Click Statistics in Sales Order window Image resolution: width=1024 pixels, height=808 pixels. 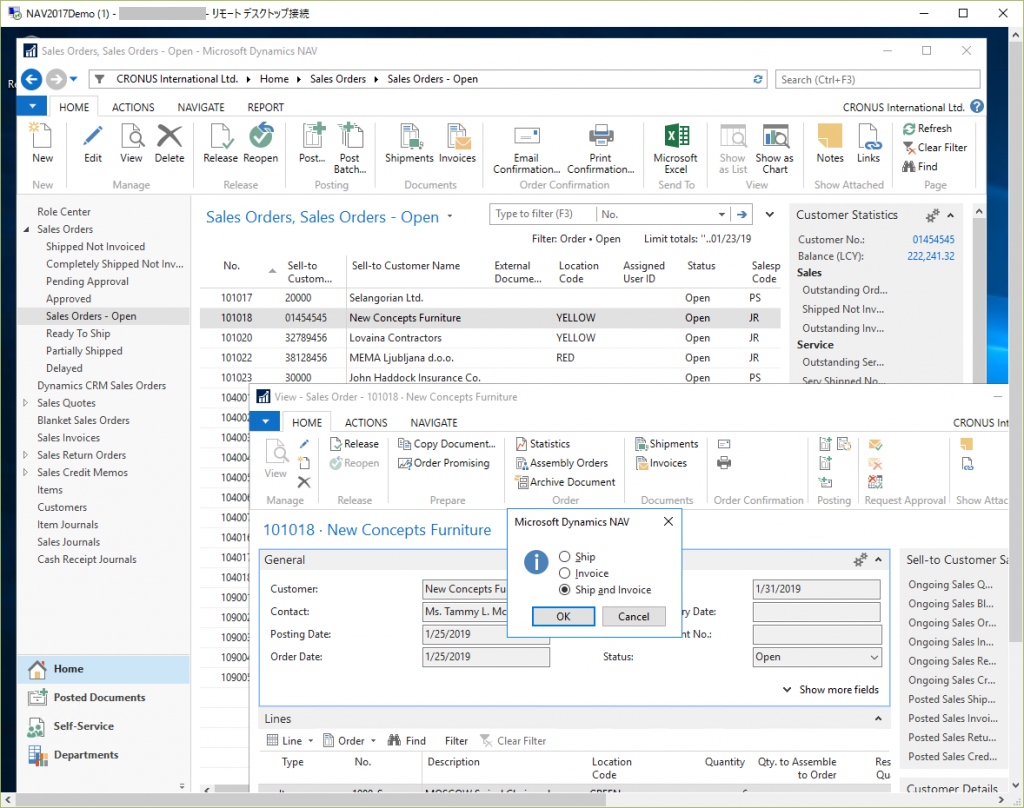pyautogui.click(x=543, y=444)
